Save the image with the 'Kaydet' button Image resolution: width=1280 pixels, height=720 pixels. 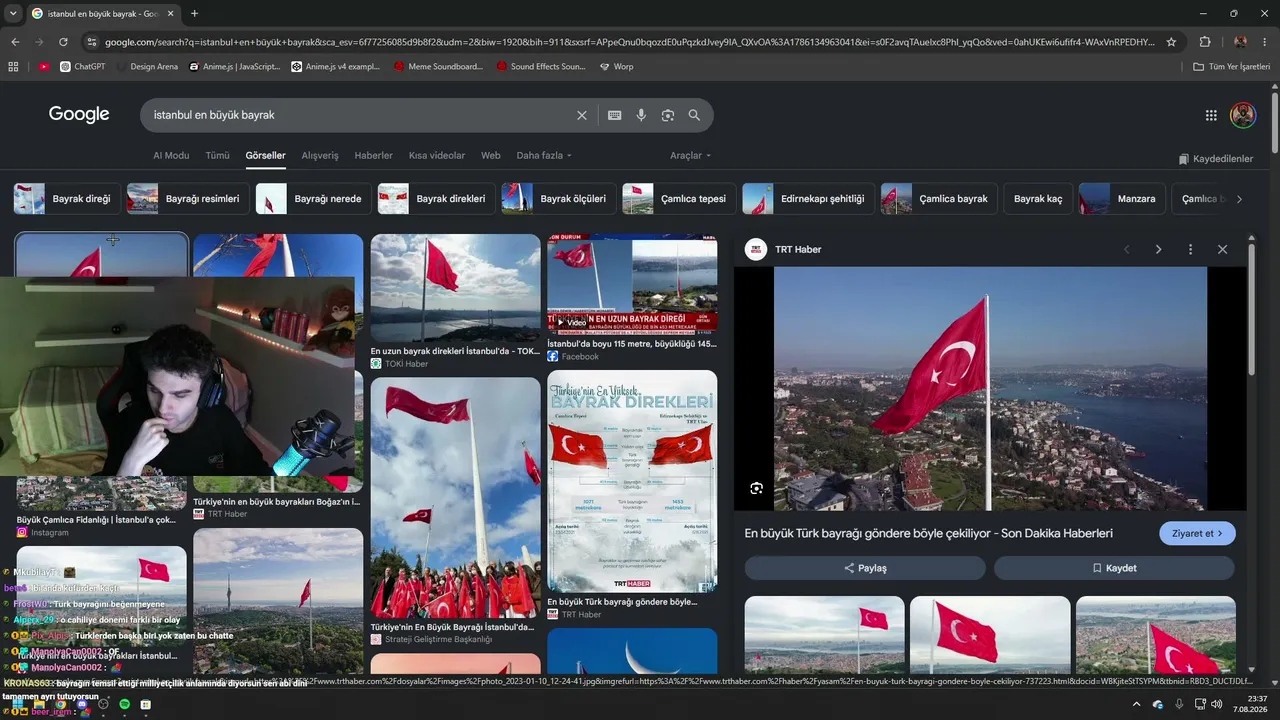tap(1114, 568)
